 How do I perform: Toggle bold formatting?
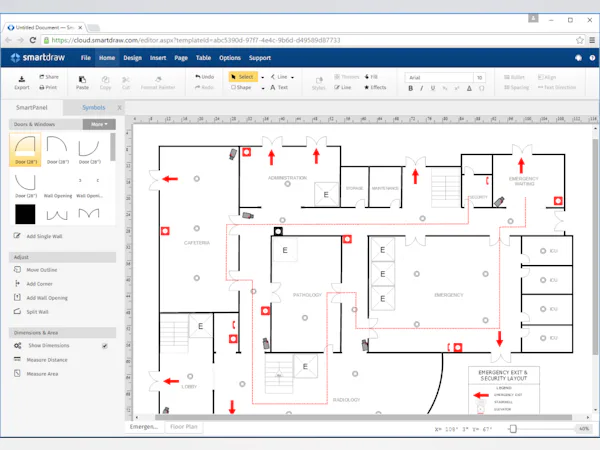click(x=411, y=88)
